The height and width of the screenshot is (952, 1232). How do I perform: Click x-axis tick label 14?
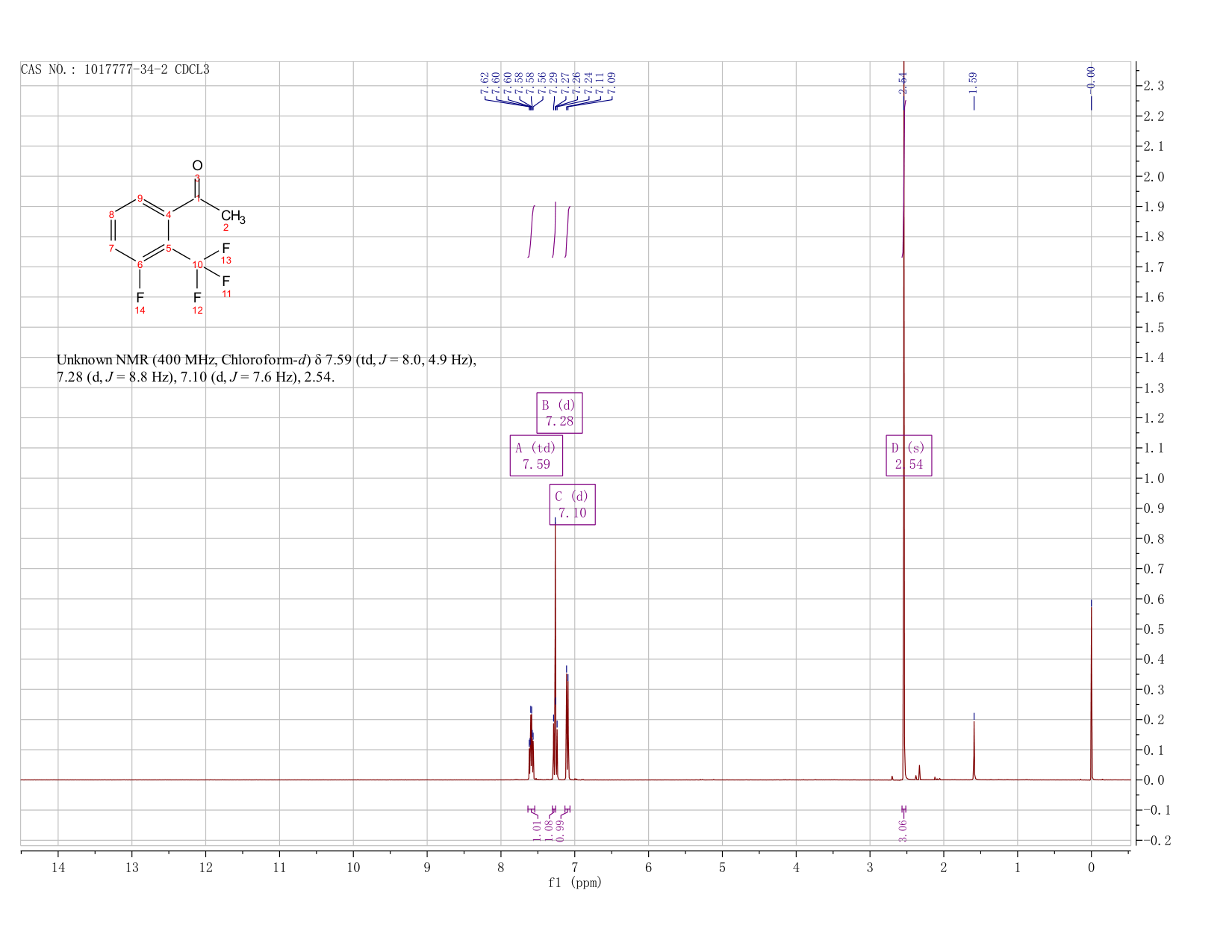58,867
